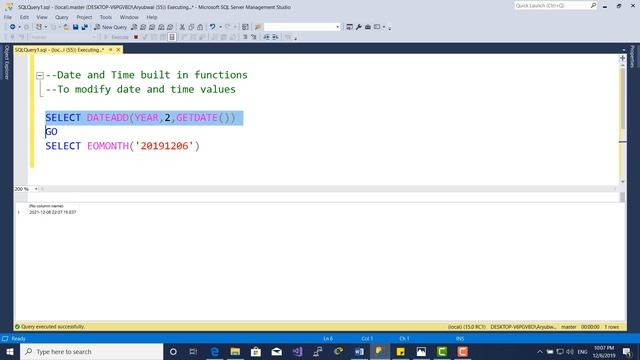
Task: Open the Tools menu
Action: 106,17
